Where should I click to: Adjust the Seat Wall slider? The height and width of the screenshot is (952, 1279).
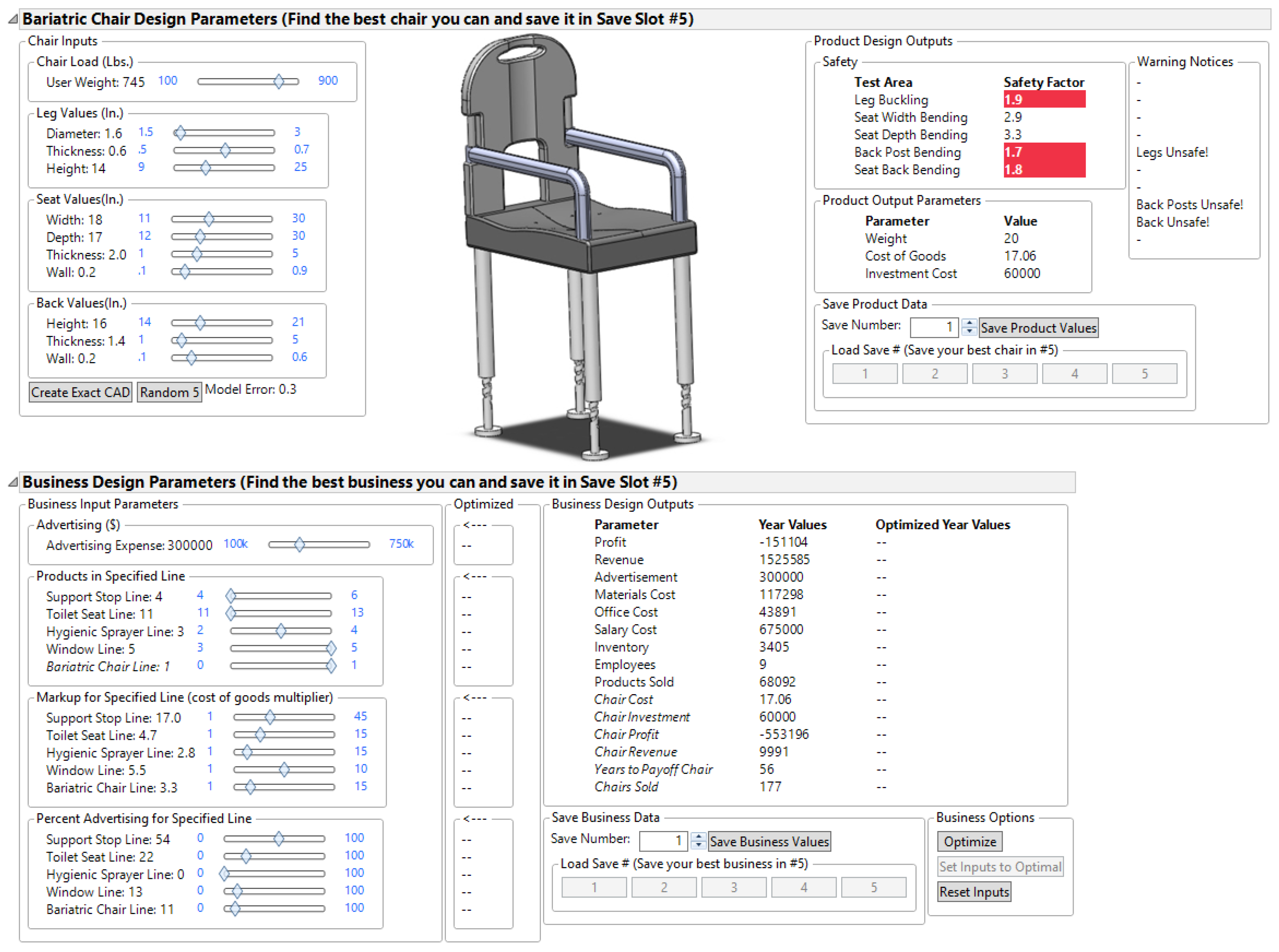222,271
